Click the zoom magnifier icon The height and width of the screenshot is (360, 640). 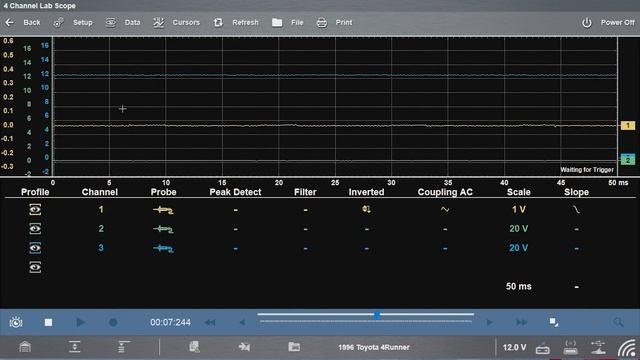pos(618,322)
